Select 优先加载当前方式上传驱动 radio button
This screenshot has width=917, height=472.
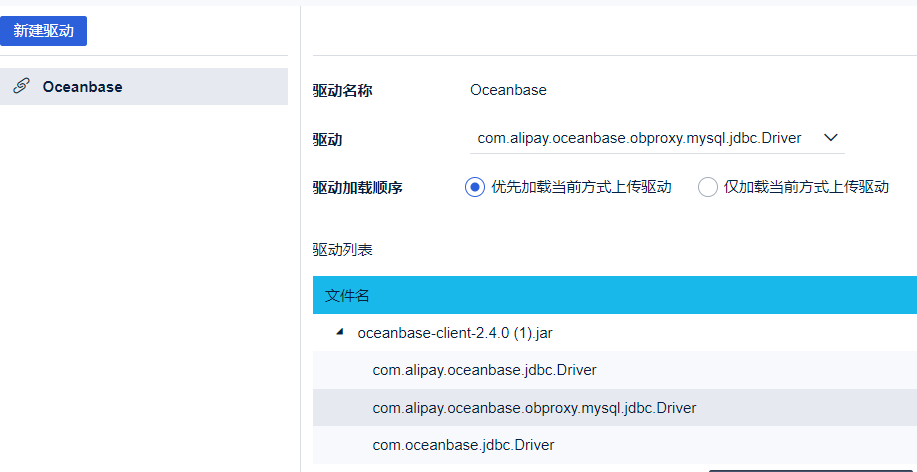coord(475,187)
